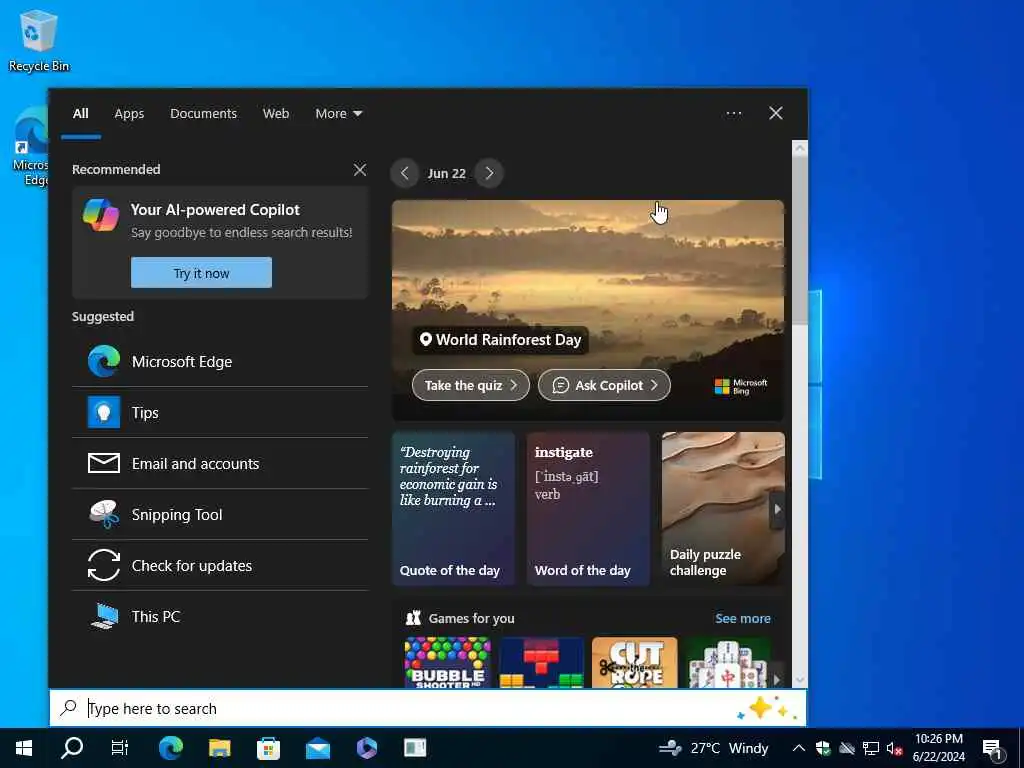The image size is (1024, 768).
Task: Click the Ask Copilot button
Action: coord(604,385)
